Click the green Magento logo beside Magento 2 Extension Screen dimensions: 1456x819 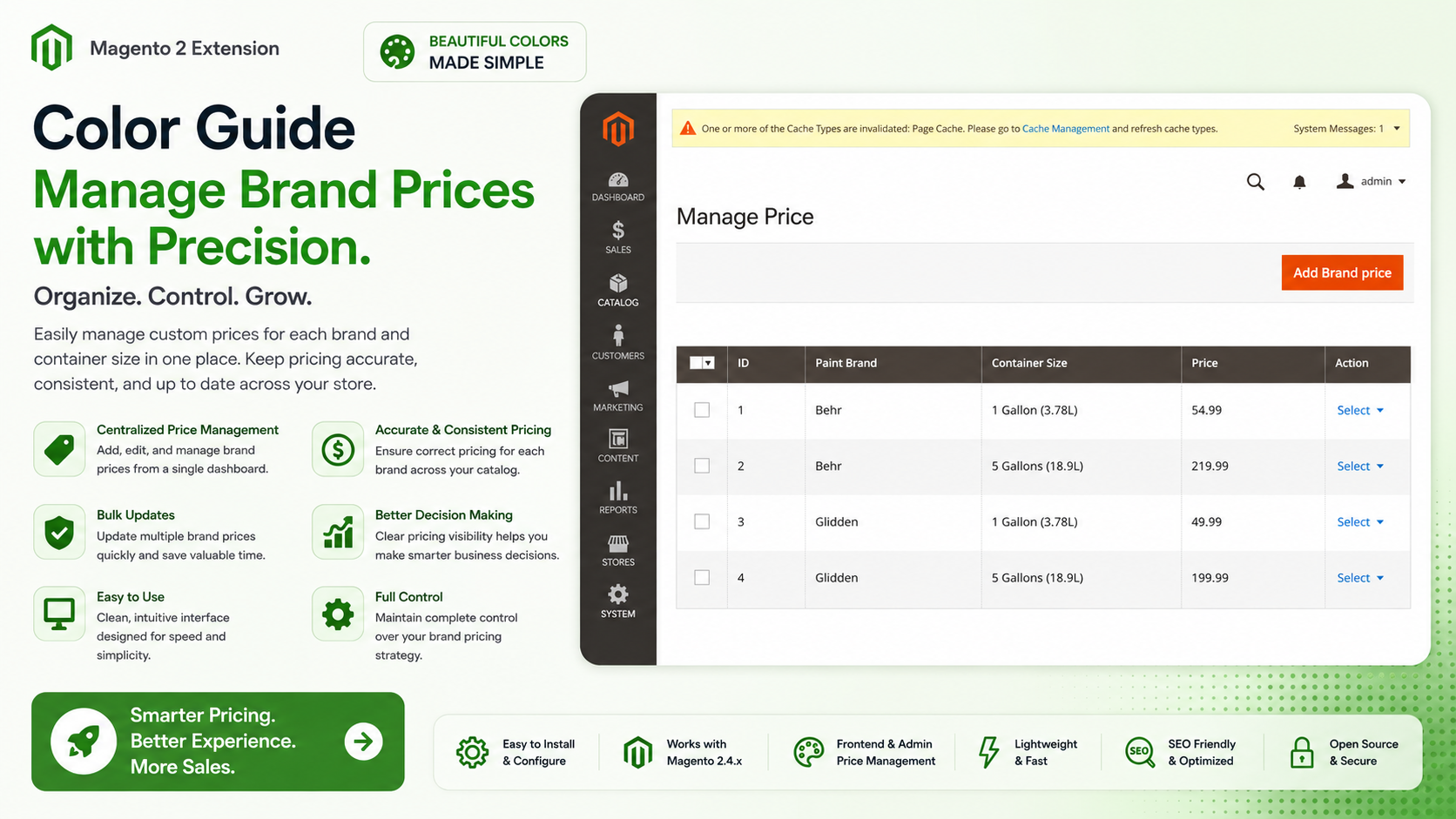(51, 47)
